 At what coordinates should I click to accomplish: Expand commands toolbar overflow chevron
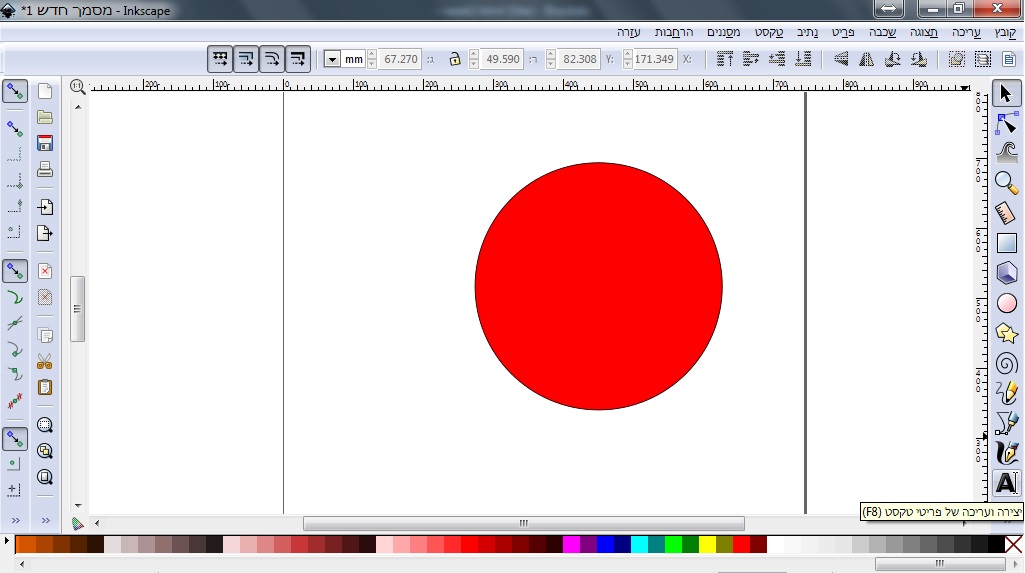45,521
